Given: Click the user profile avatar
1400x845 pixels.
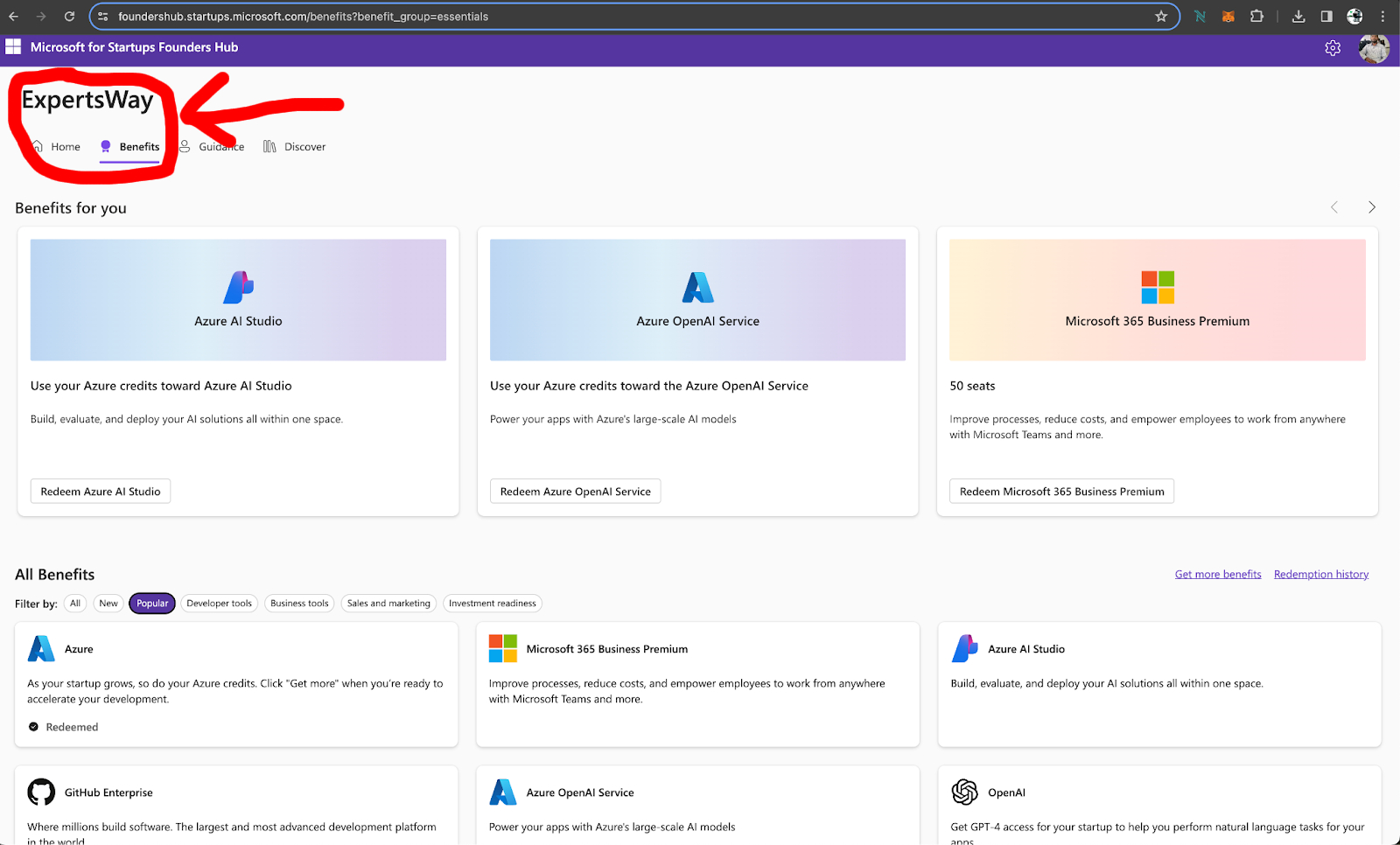Looking at the screenshot, I should [1374, 48].
